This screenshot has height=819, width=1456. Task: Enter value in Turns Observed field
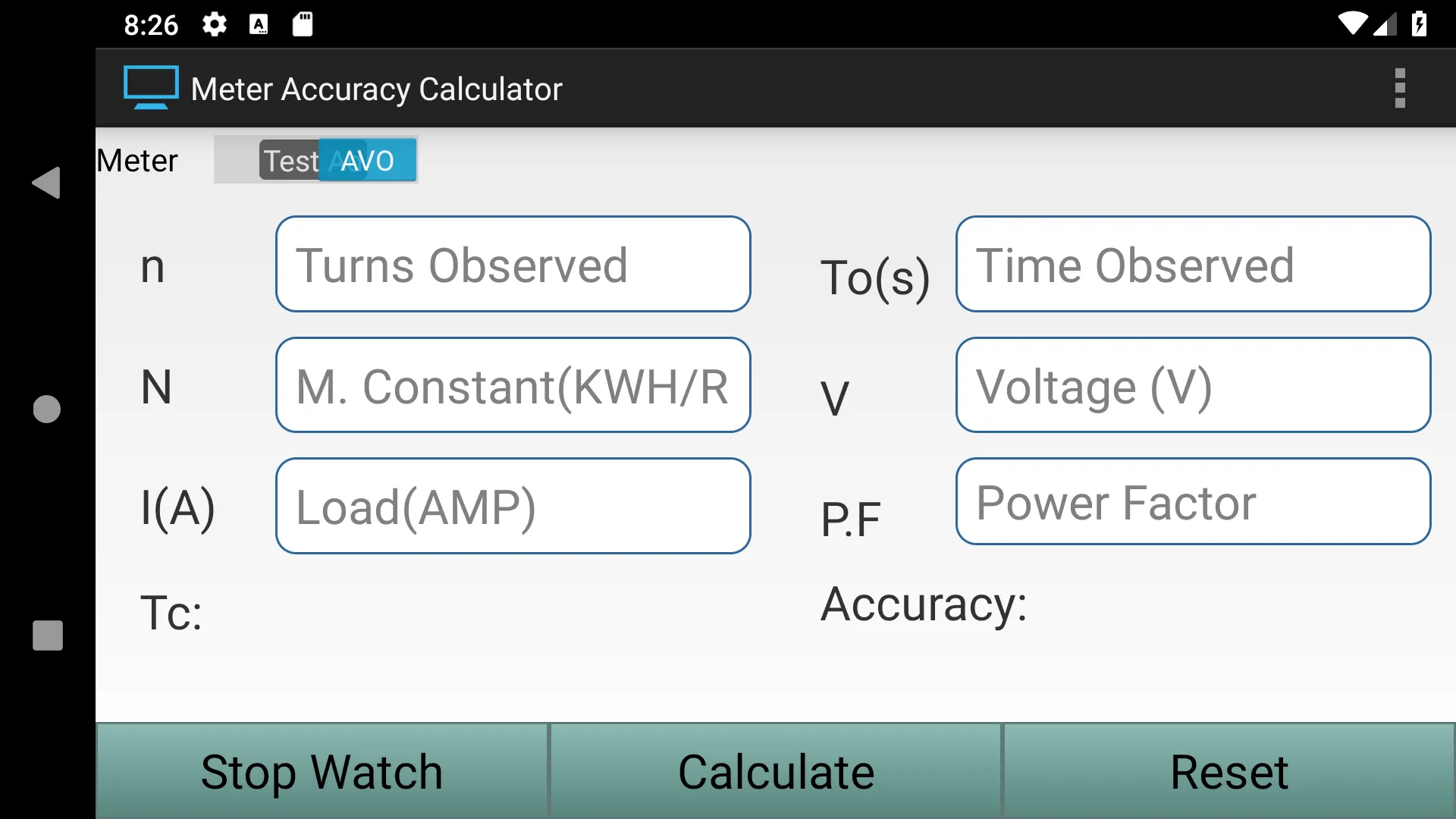click(x=513, y=264)
